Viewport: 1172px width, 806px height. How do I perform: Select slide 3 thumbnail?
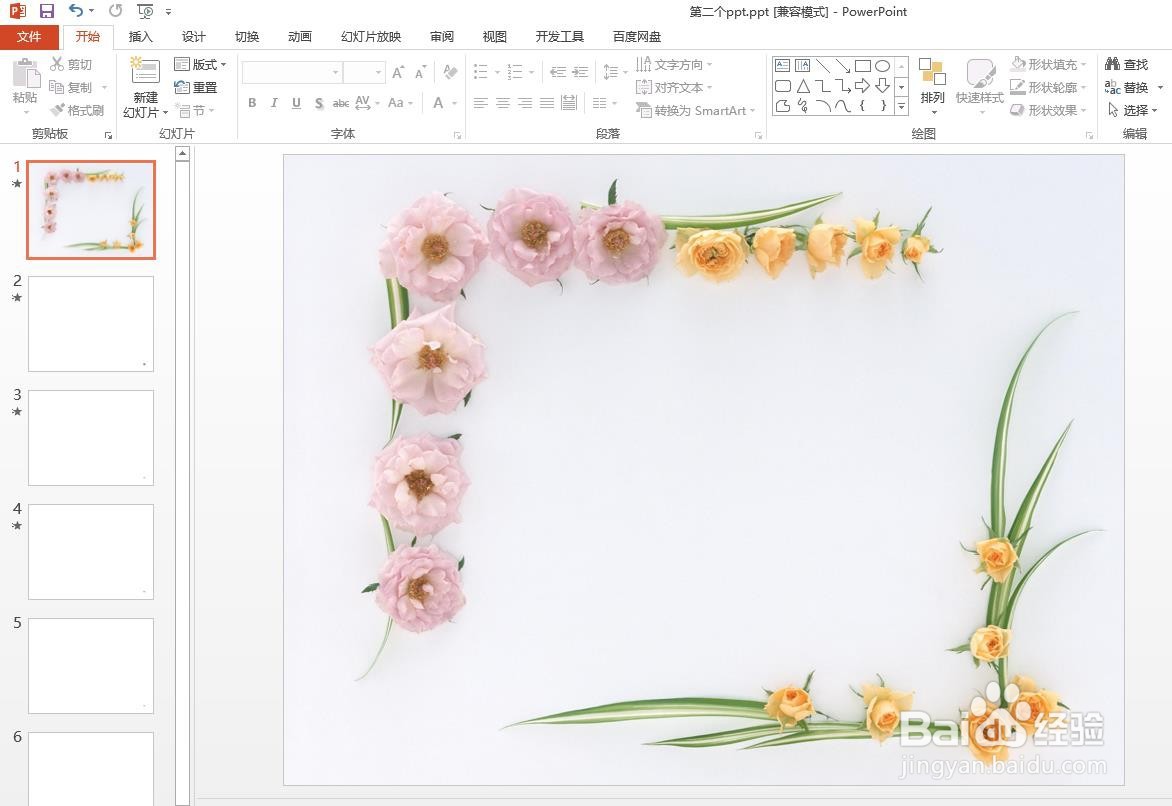point(90,437)
